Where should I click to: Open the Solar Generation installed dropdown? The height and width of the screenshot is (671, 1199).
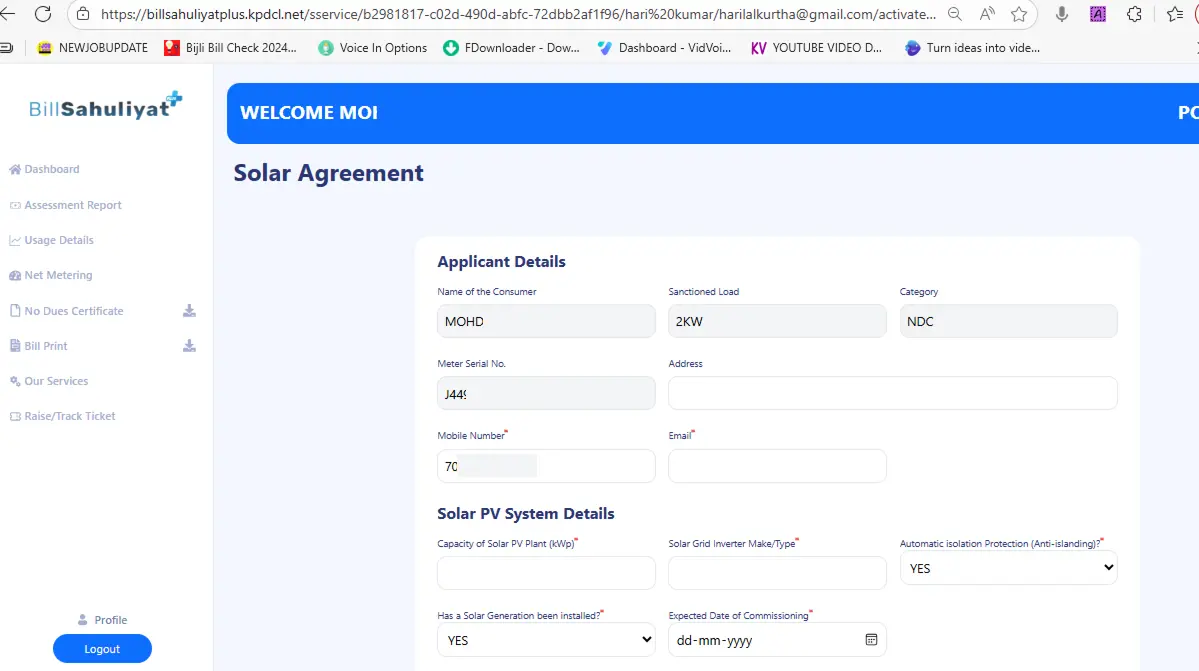(x=546, y=640)
